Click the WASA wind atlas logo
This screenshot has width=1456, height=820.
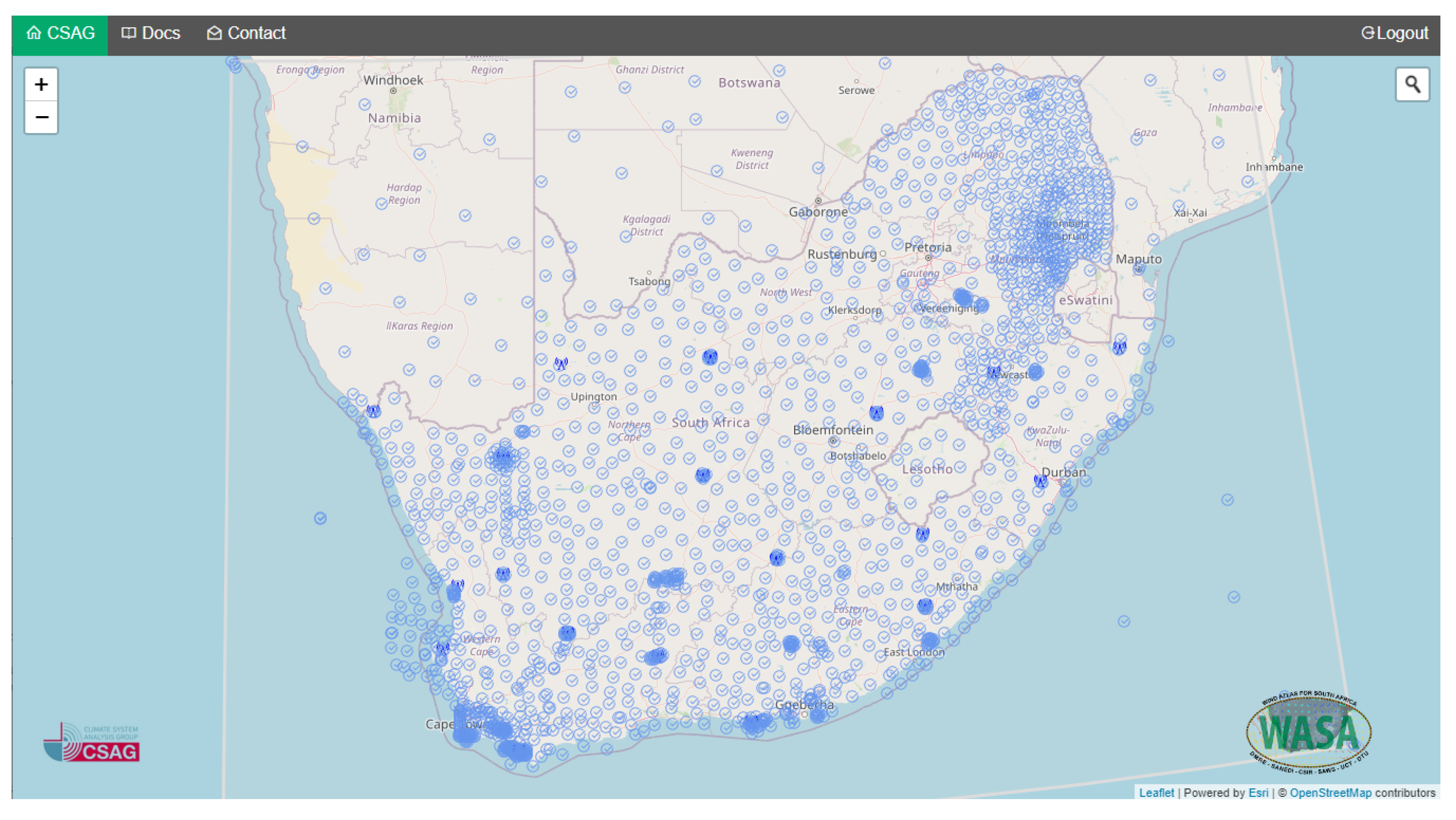[1309, 732]
